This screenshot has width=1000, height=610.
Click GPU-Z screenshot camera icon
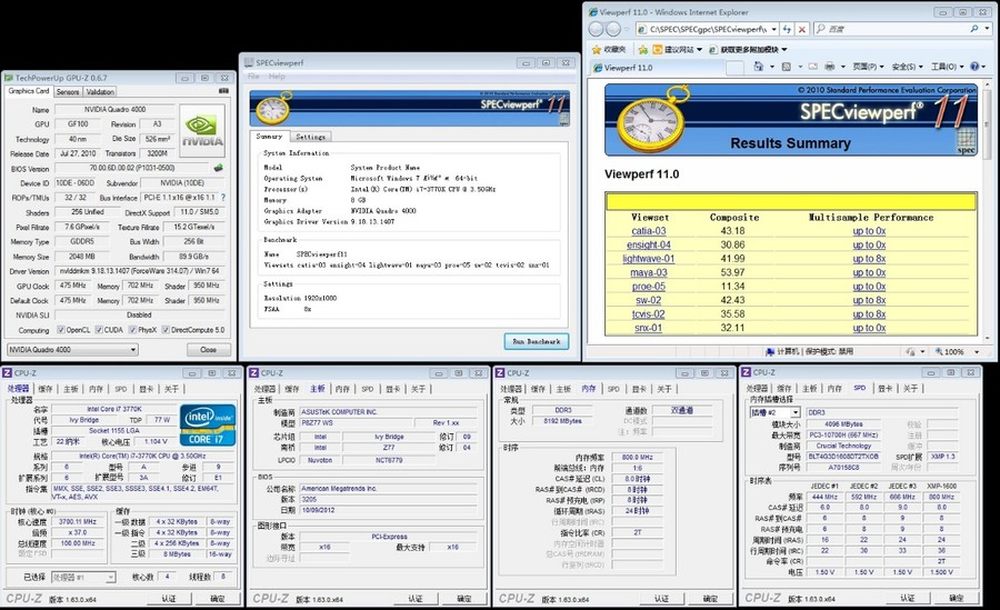click(223, 91)
